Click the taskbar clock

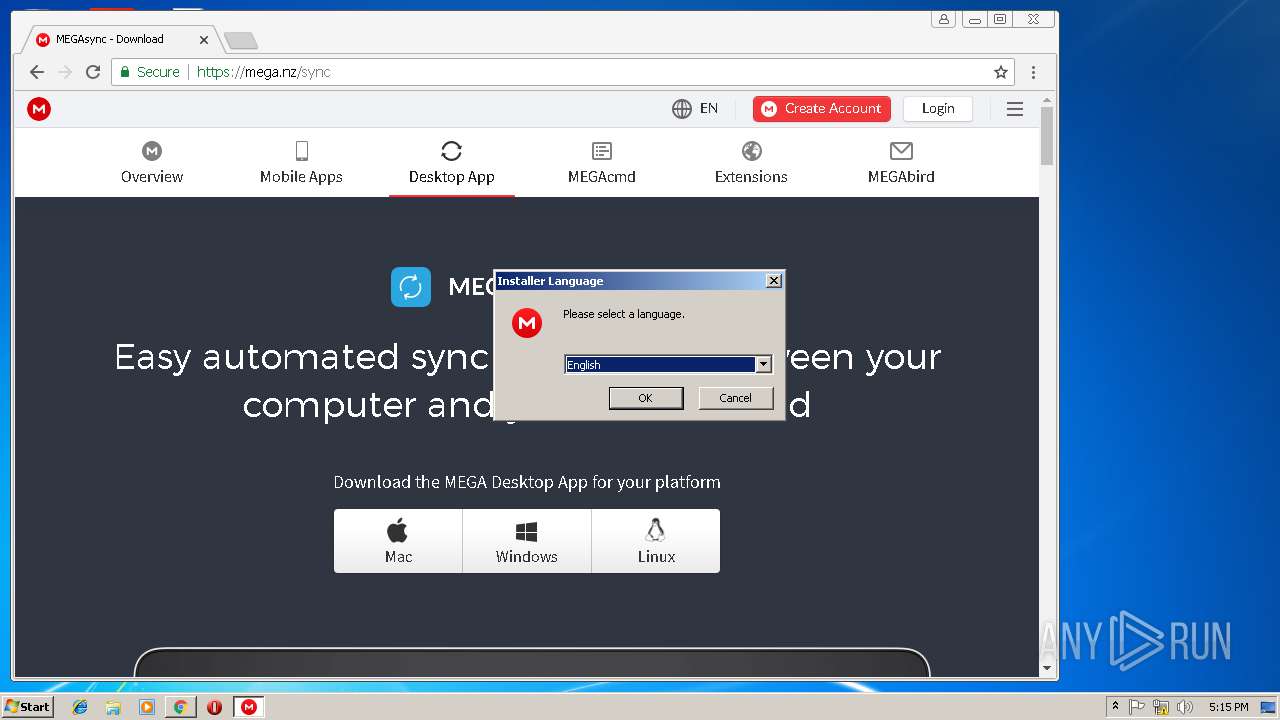[x=1228, y=707]
